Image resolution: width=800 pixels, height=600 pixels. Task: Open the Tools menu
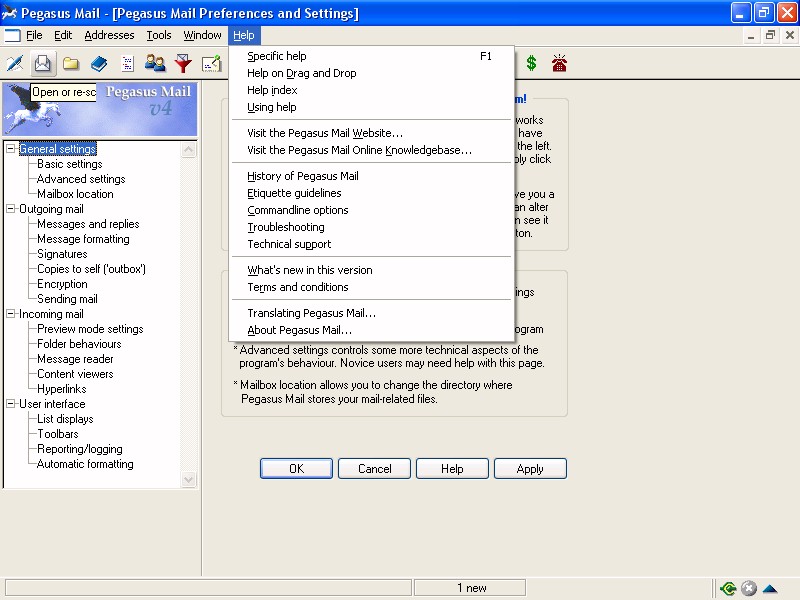tap(159, 35)
